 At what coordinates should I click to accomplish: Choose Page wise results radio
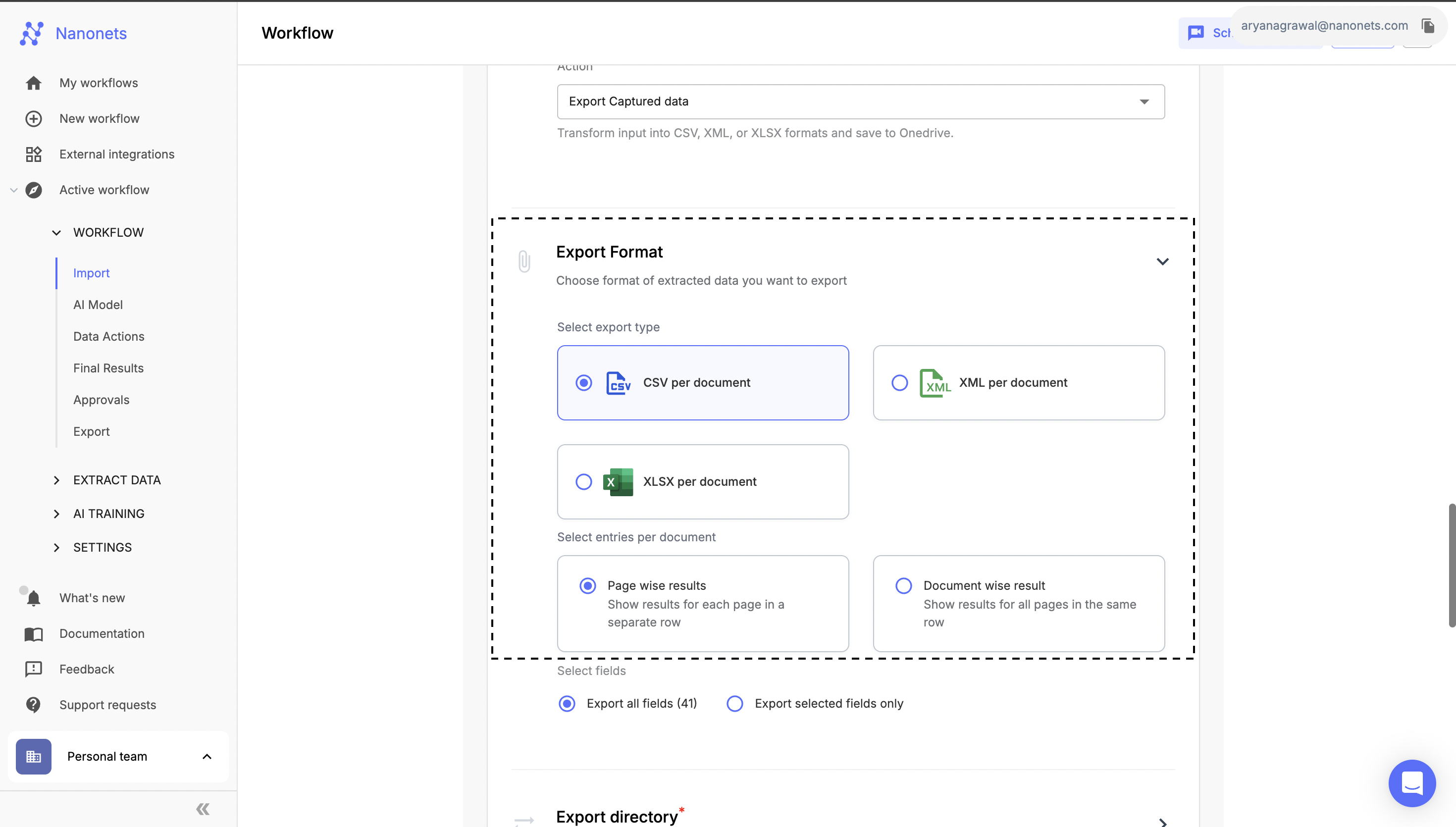click(x=588, y=586)
